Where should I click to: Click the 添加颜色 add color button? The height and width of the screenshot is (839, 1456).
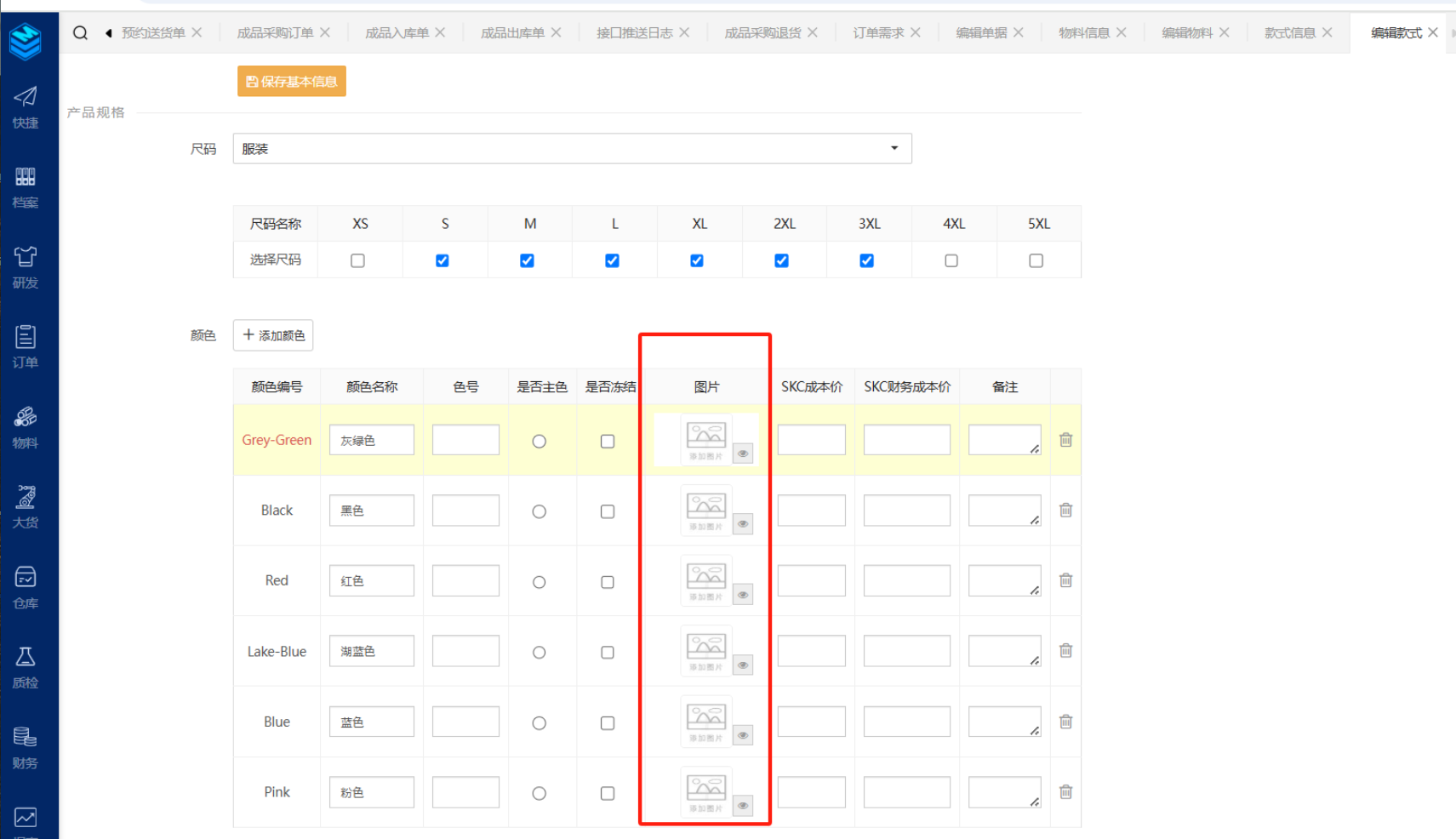click(273, 335)
